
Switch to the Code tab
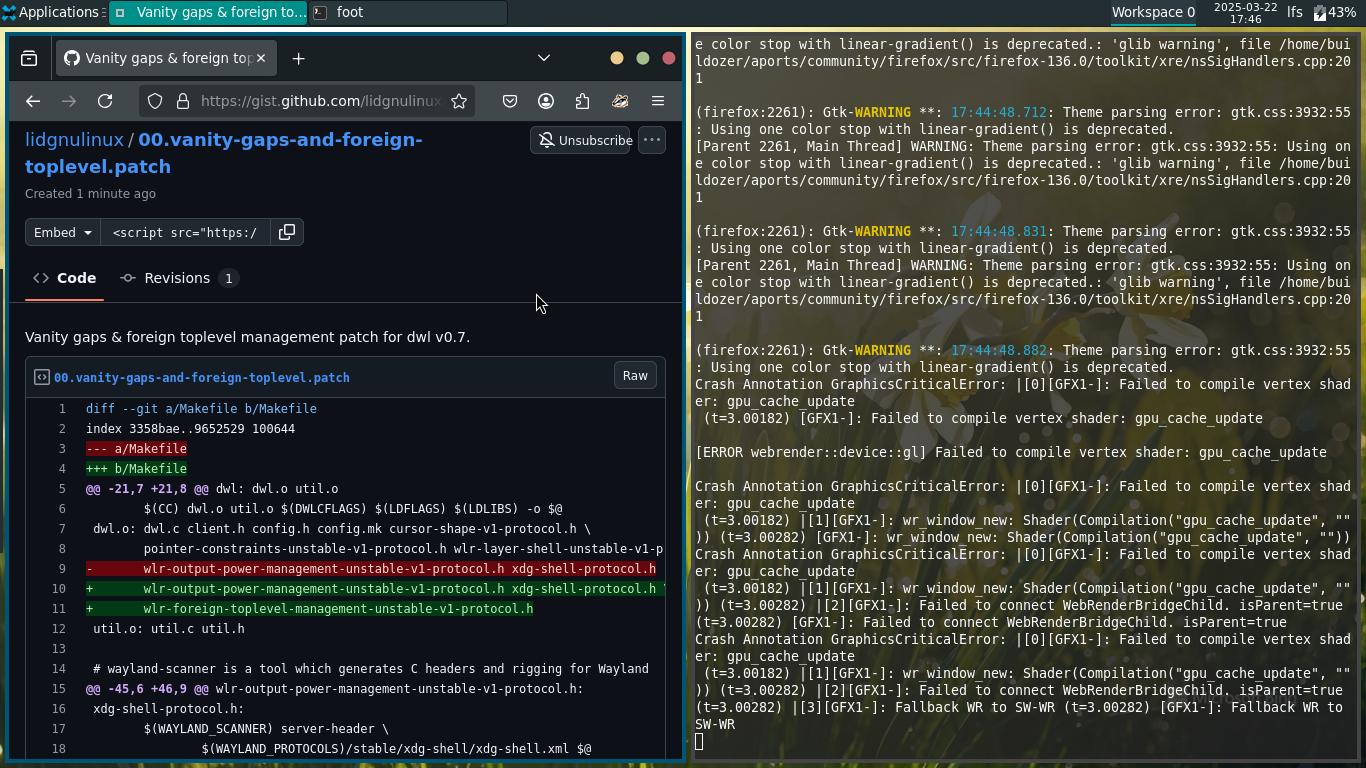point(65,278)
